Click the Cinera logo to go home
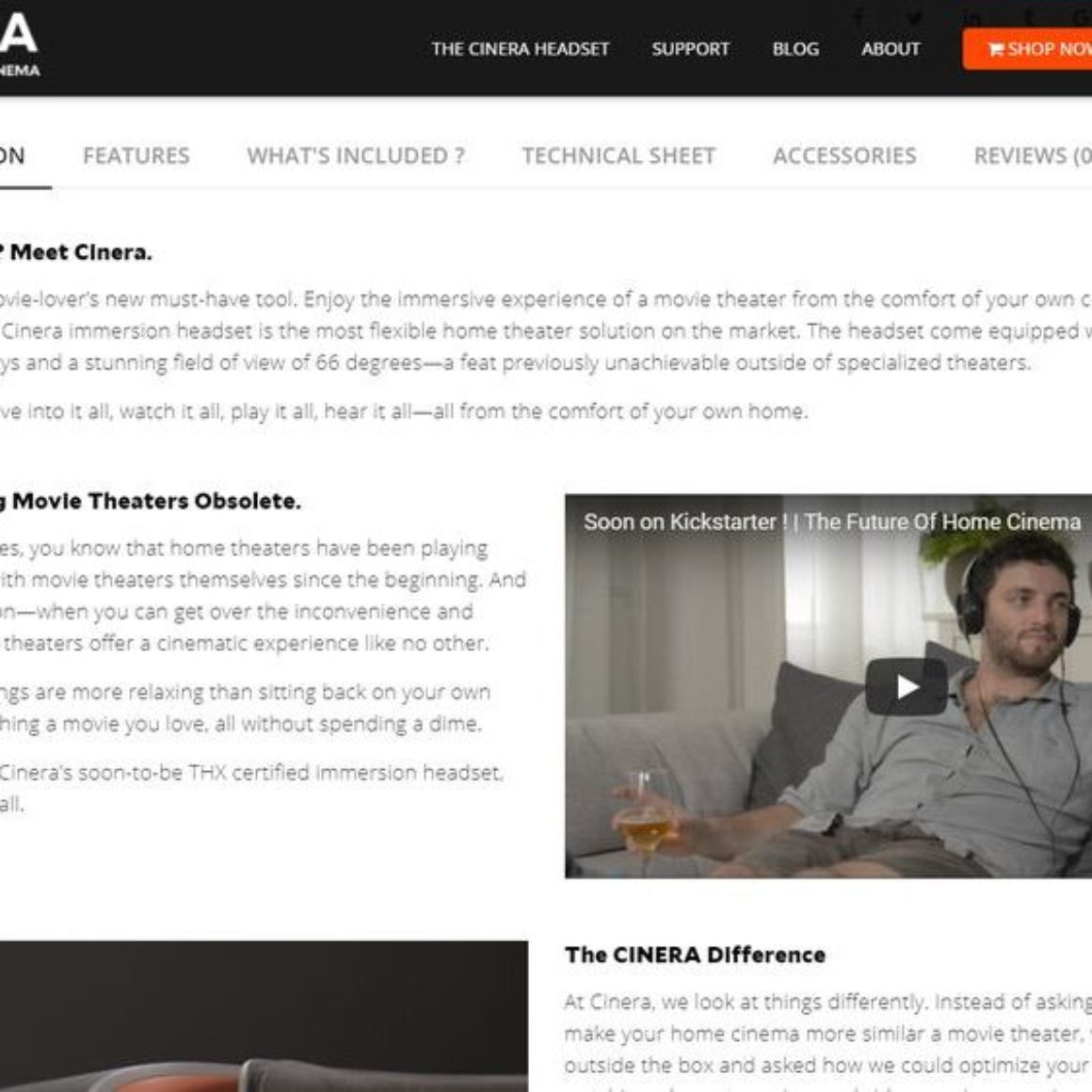 20,43
